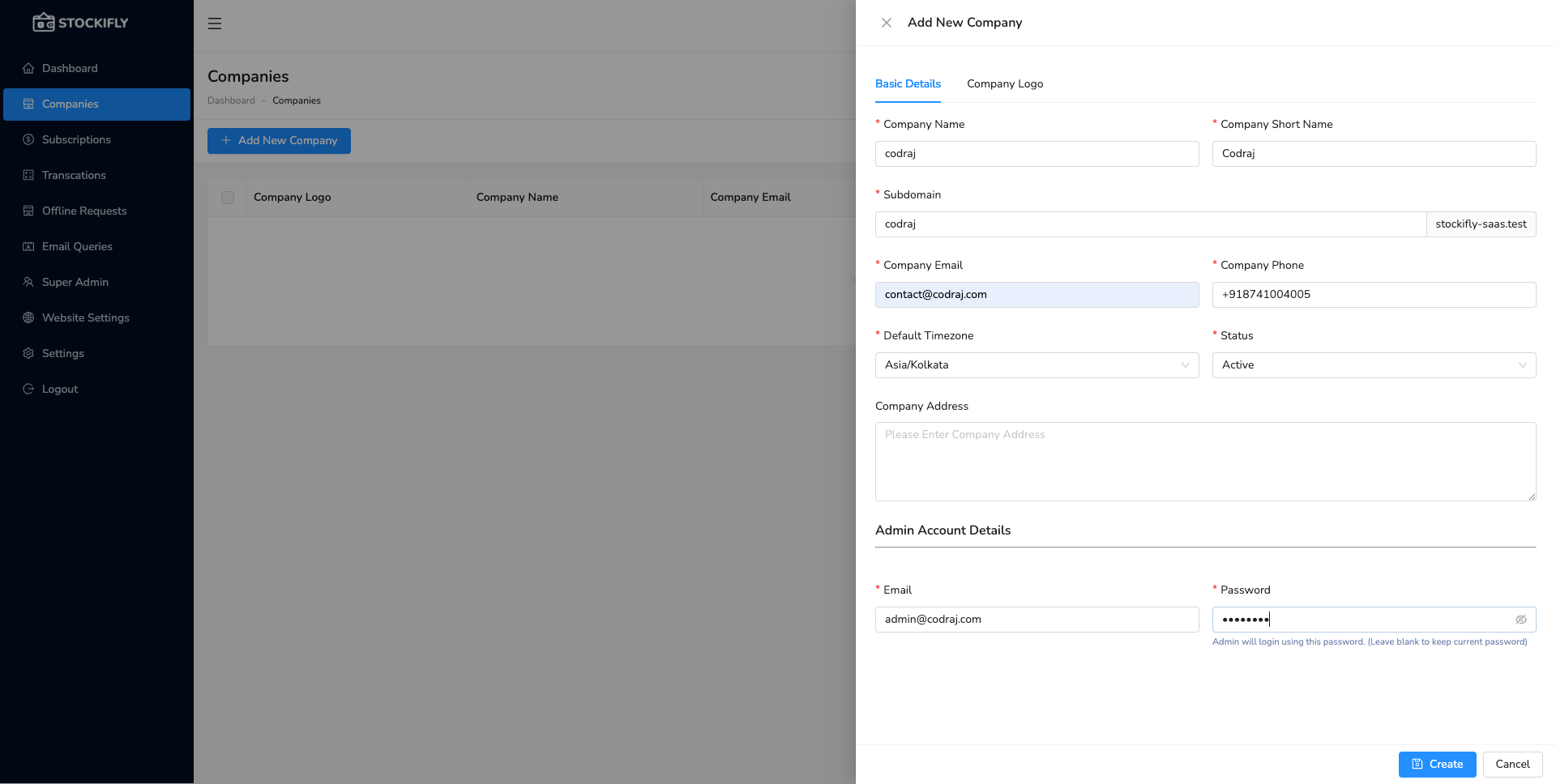1556x784 pixels.
Task: Click the Company Address text area
Action: click(x=1205, y=462)
